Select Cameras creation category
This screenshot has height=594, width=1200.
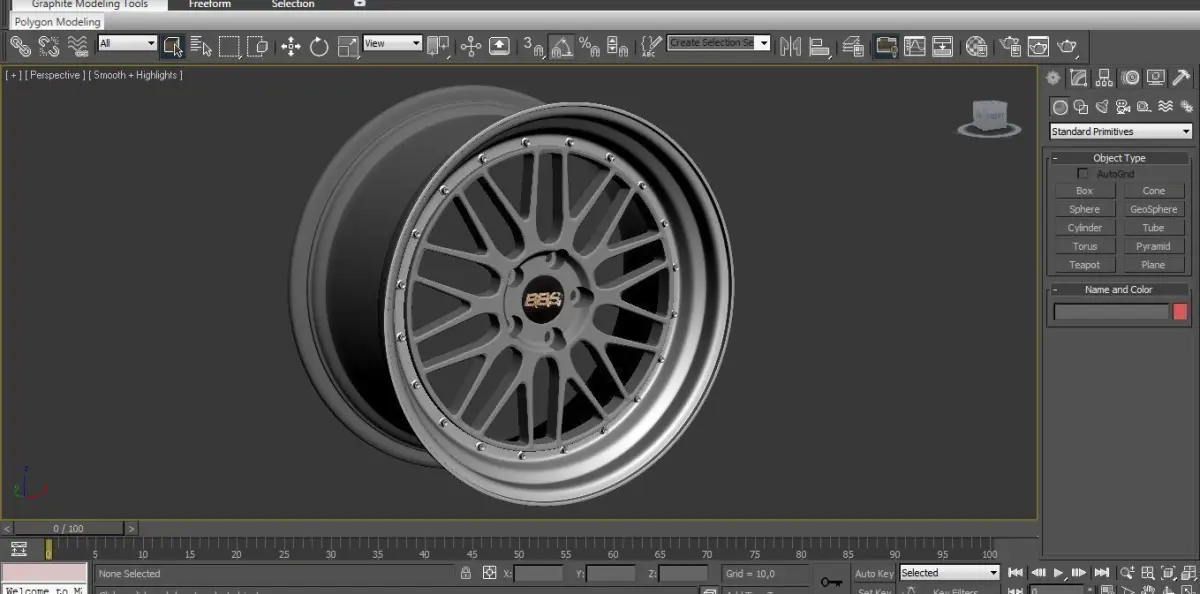1123,107
